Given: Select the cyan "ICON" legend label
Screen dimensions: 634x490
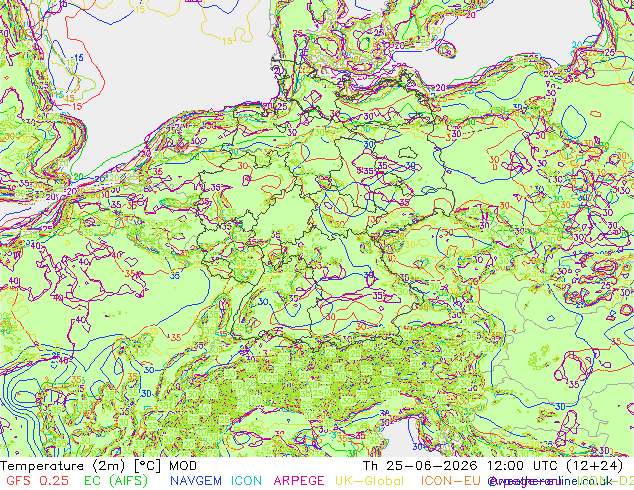Looking at the screenshot, I should point(246,481).
